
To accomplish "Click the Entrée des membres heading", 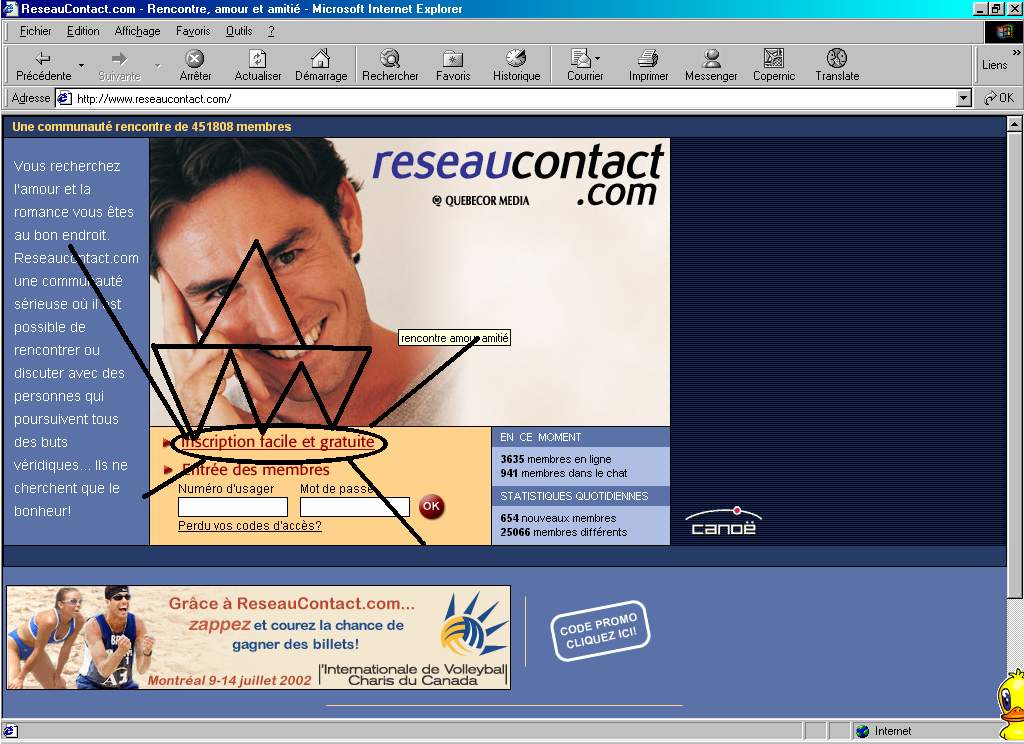I will 256,470.
